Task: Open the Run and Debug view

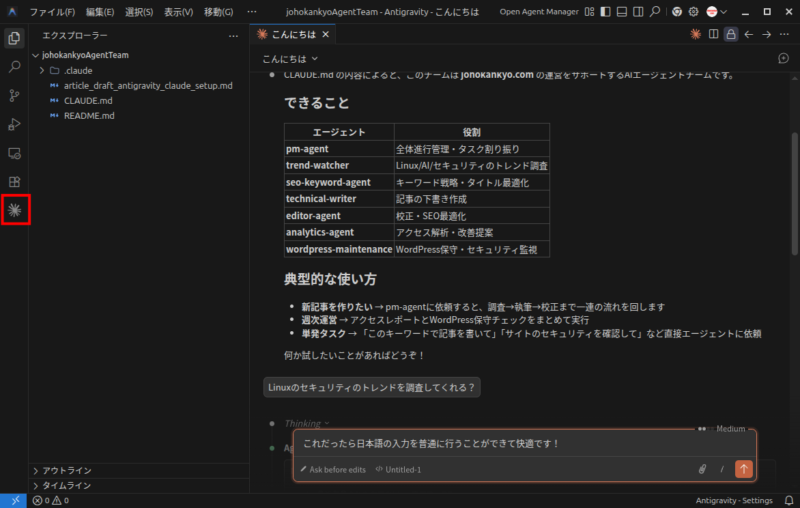Action: pos(15,125)
